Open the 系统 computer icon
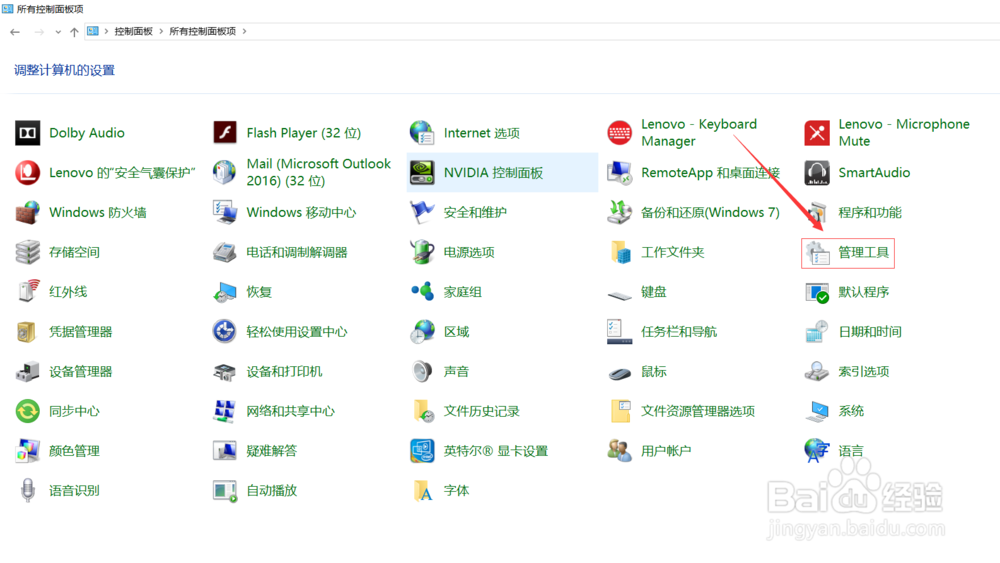 (817, 411)
